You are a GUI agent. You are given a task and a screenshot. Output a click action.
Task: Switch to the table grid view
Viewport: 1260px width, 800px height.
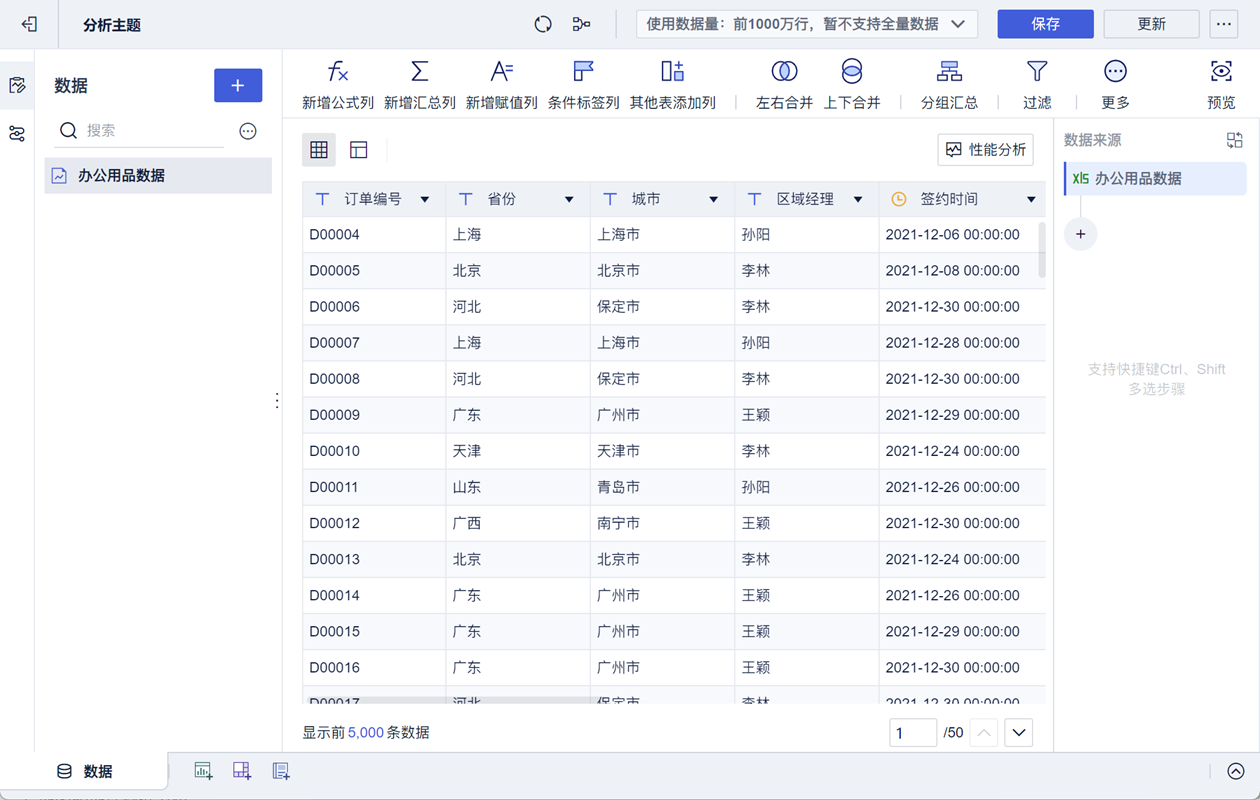tap(319, 150)
